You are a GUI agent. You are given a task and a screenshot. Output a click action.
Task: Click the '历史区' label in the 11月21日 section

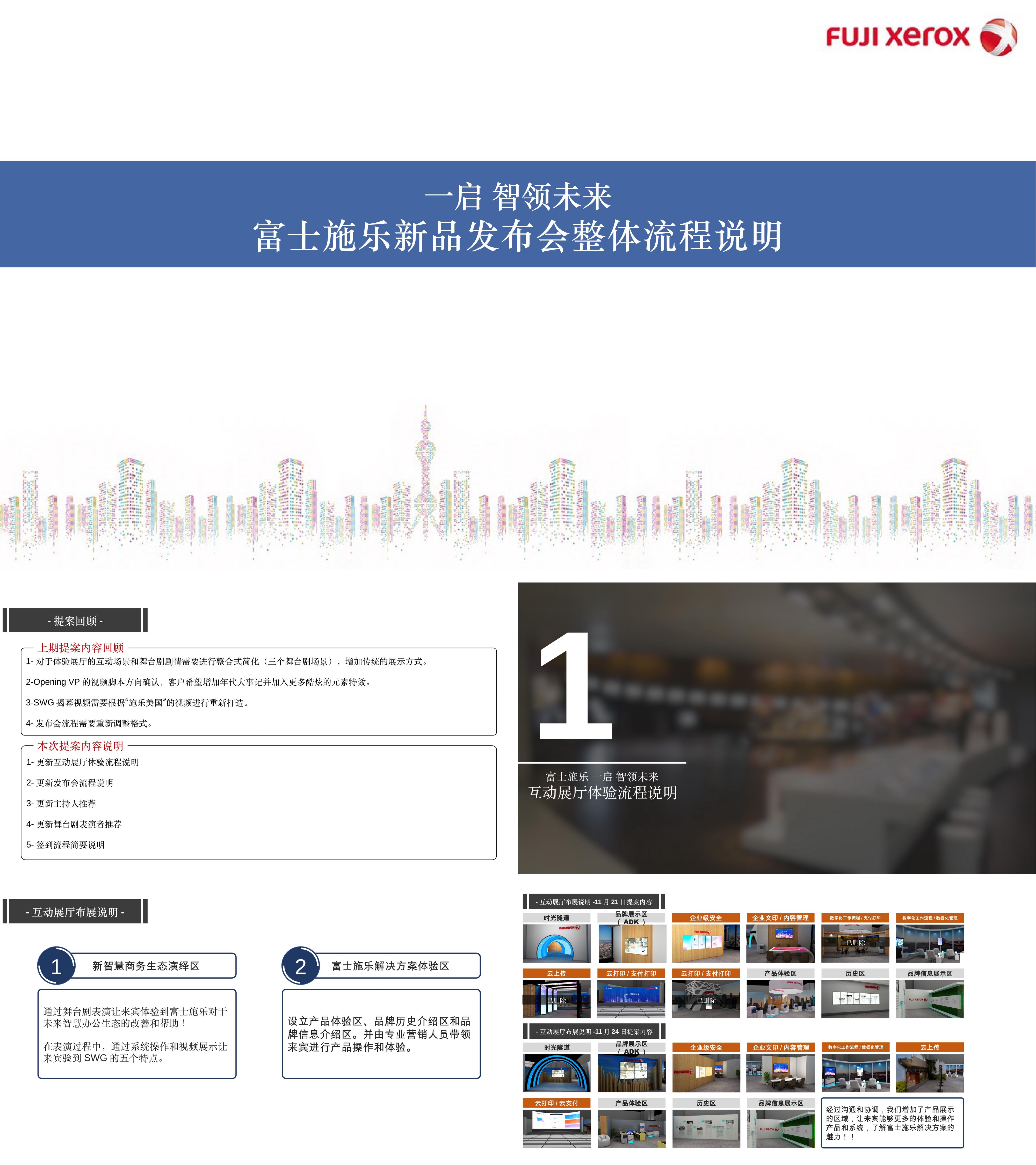click(x=855, y=973)
